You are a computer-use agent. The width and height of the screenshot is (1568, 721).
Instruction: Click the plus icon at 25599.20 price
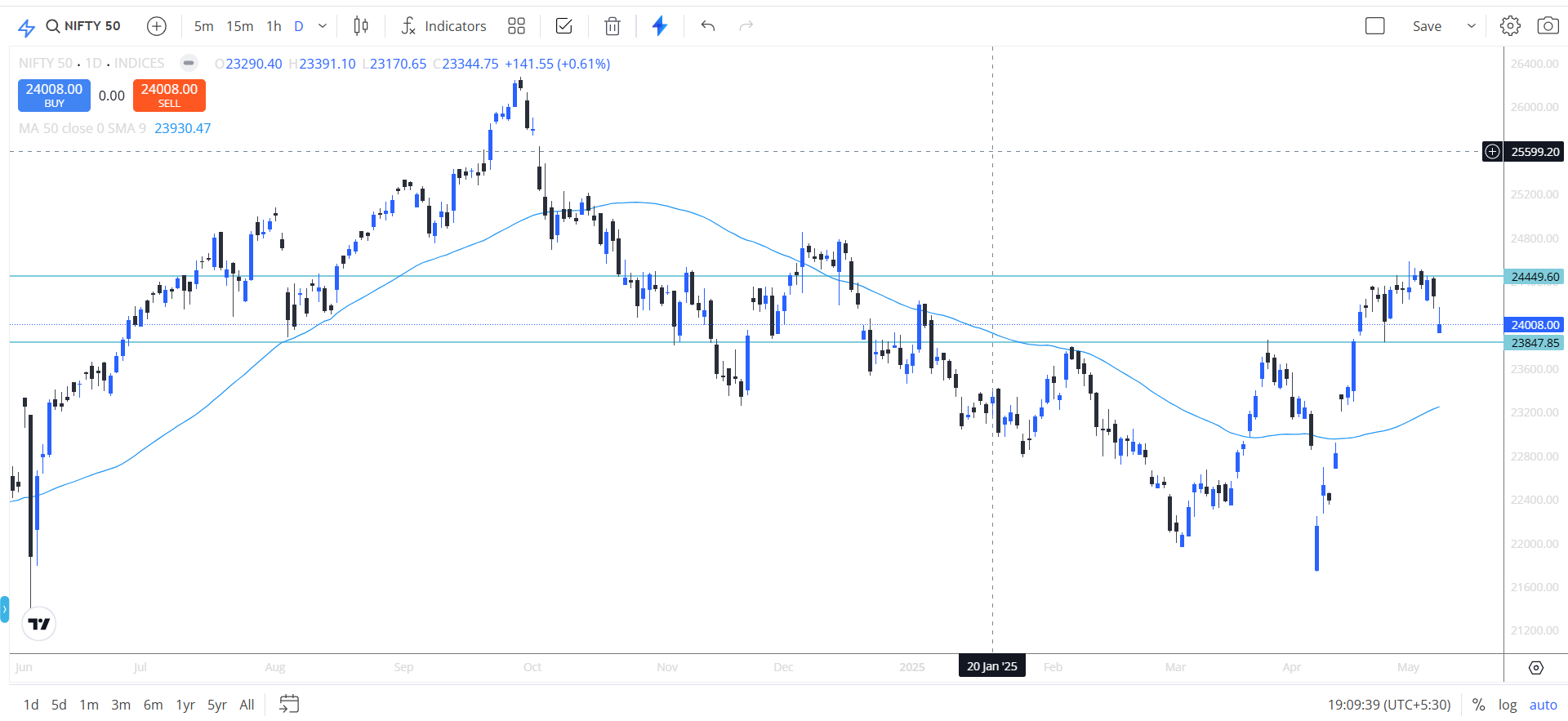click(x=1492, y=152)
